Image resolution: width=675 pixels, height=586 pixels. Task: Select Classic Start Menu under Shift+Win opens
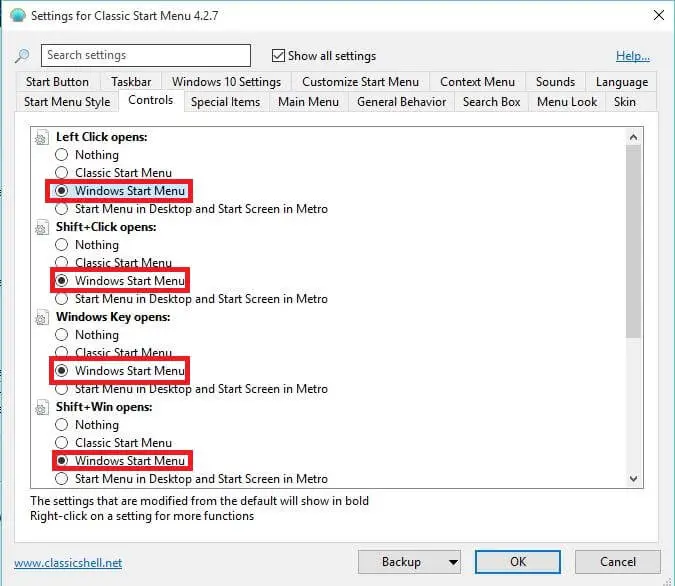click(x=62, y=443)
